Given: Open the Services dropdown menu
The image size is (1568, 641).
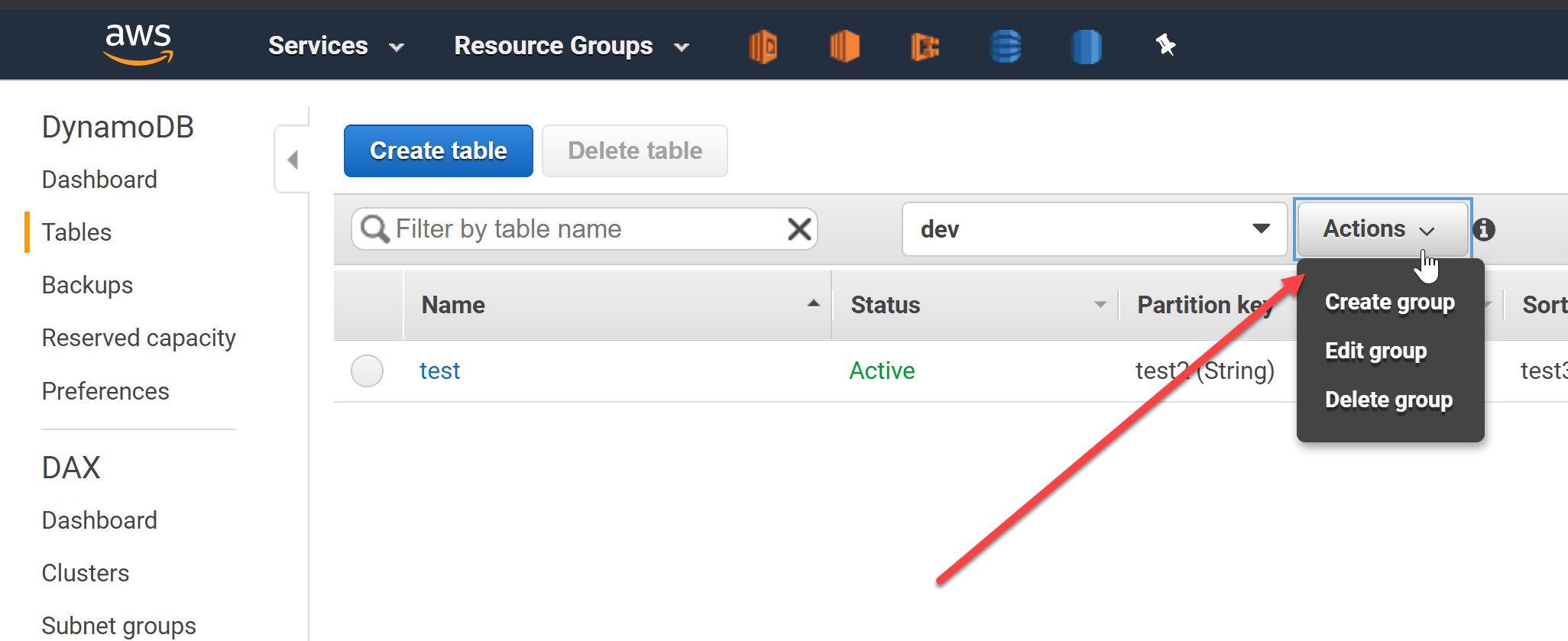Looking at the screenshot, I should 335,46.
